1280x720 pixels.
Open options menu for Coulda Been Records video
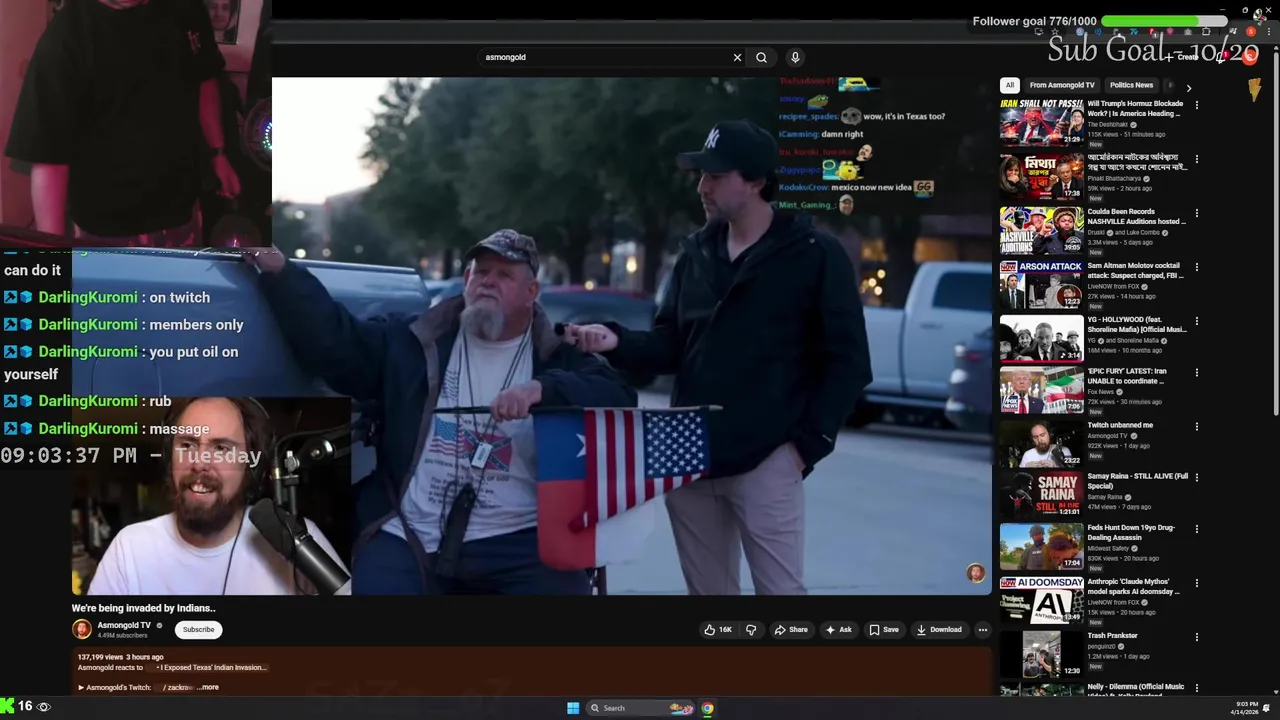coord(1197,213)
